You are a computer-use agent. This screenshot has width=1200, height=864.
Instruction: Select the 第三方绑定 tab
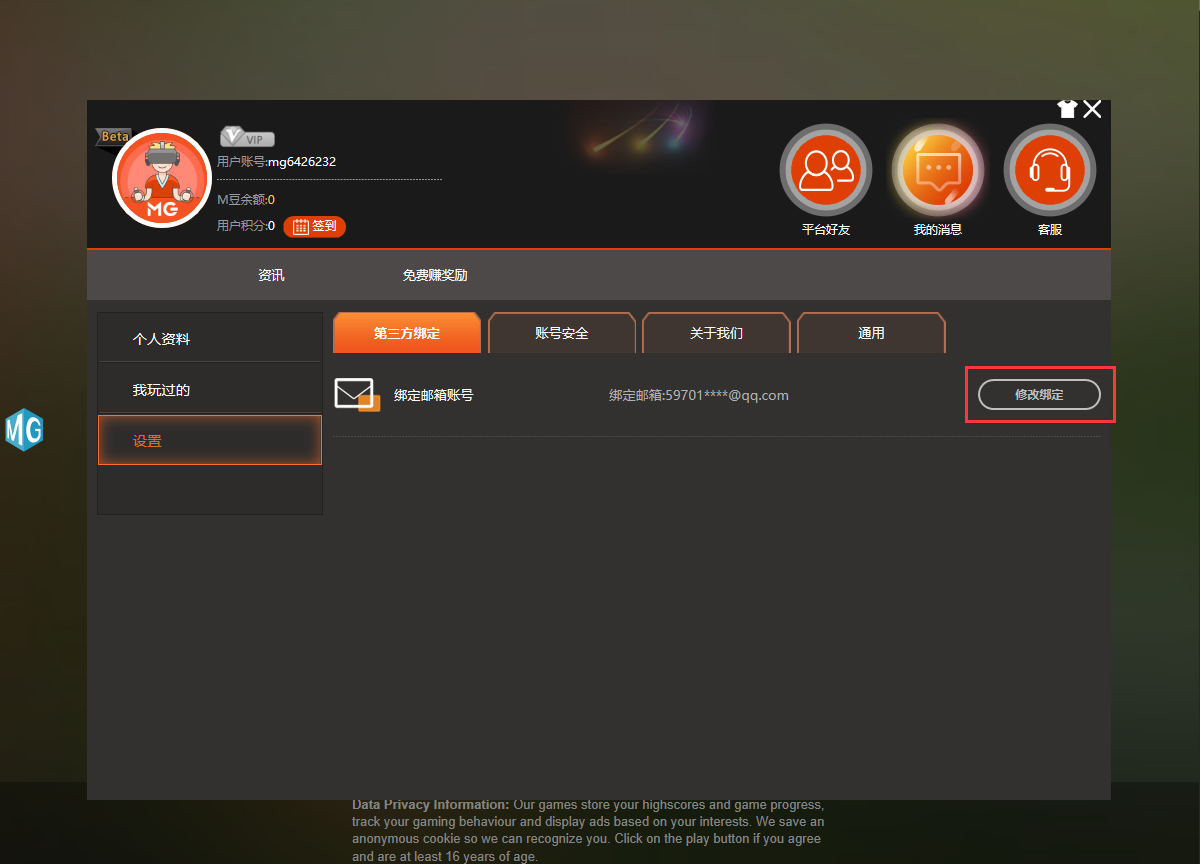point(407,333)
